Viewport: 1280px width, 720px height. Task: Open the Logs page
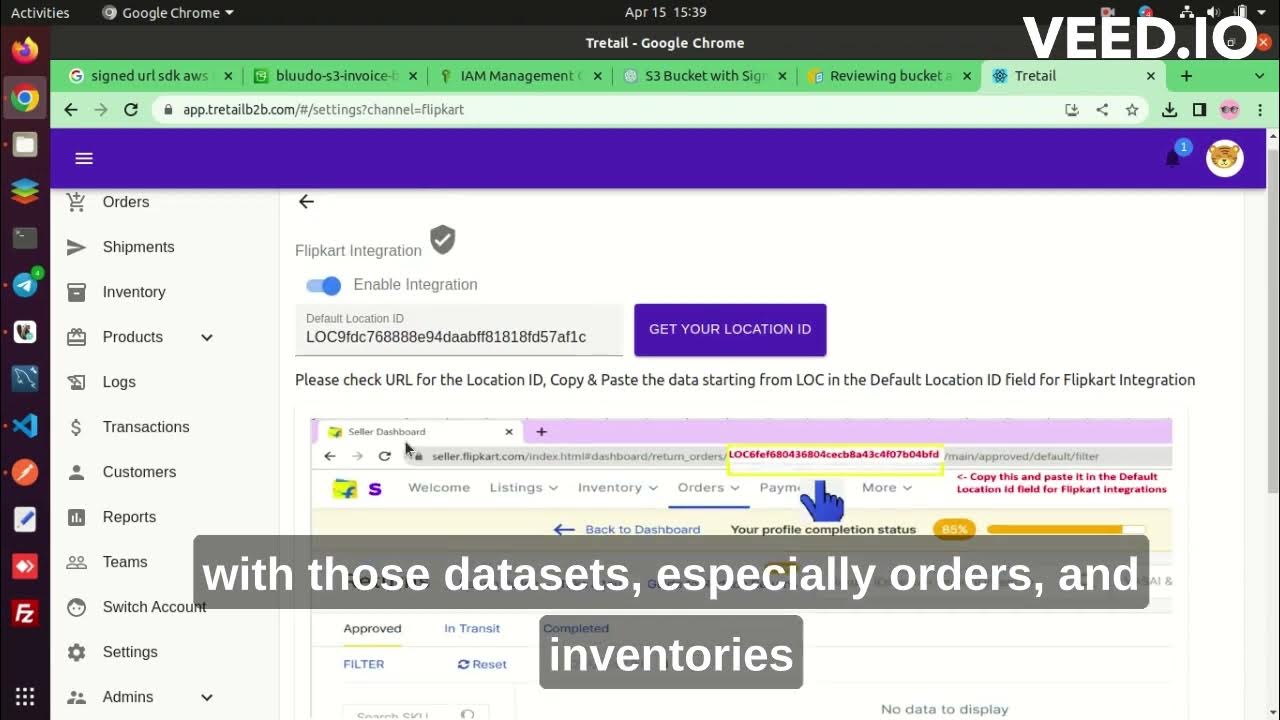[x=119, y=382]
